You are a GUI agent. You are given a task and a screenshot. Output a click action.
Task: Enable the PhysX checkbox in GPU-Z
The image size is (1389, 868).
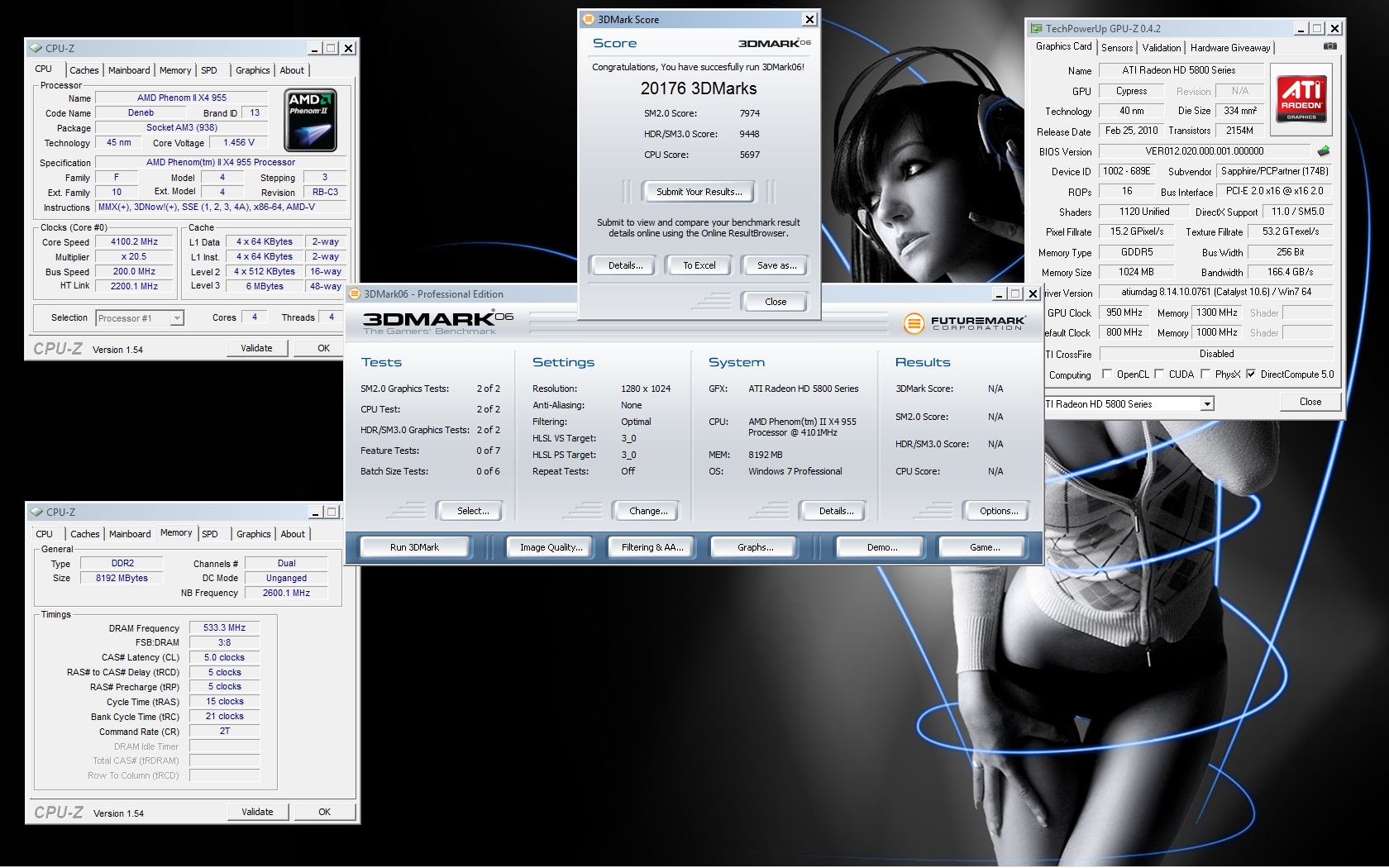coord(1205,374)
